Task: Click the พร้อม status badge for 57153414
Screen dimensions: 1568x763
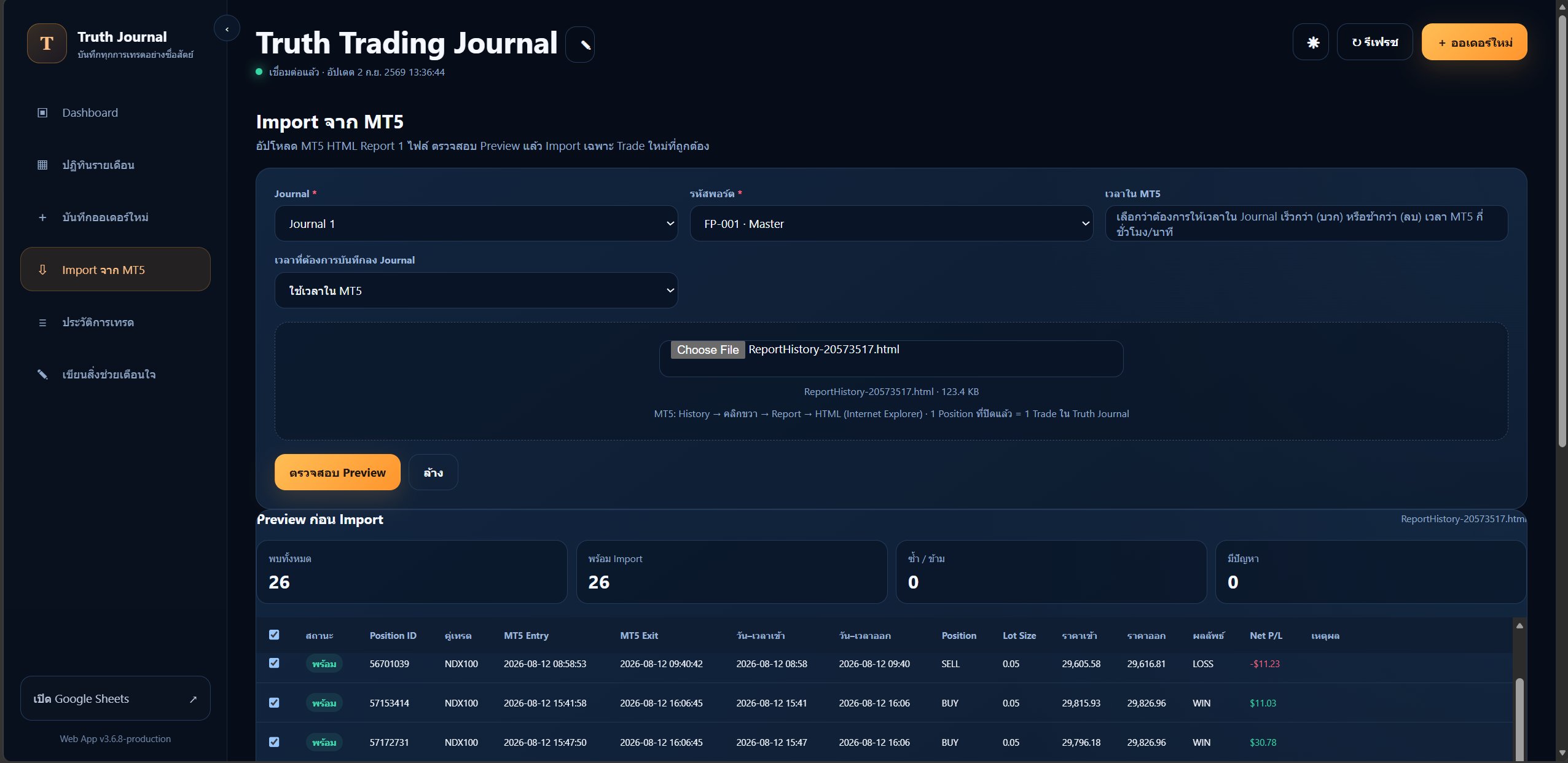Action: (324, 703)
